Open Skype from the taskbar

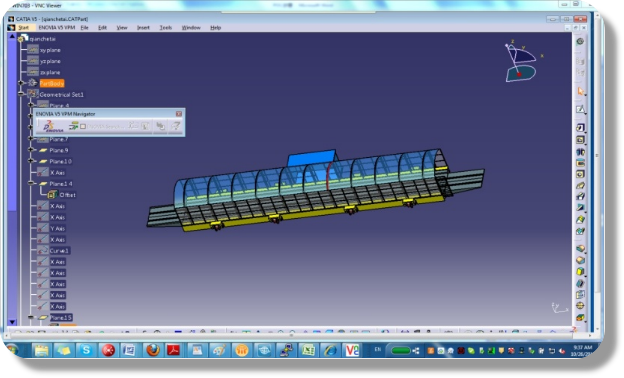[86, 350]
